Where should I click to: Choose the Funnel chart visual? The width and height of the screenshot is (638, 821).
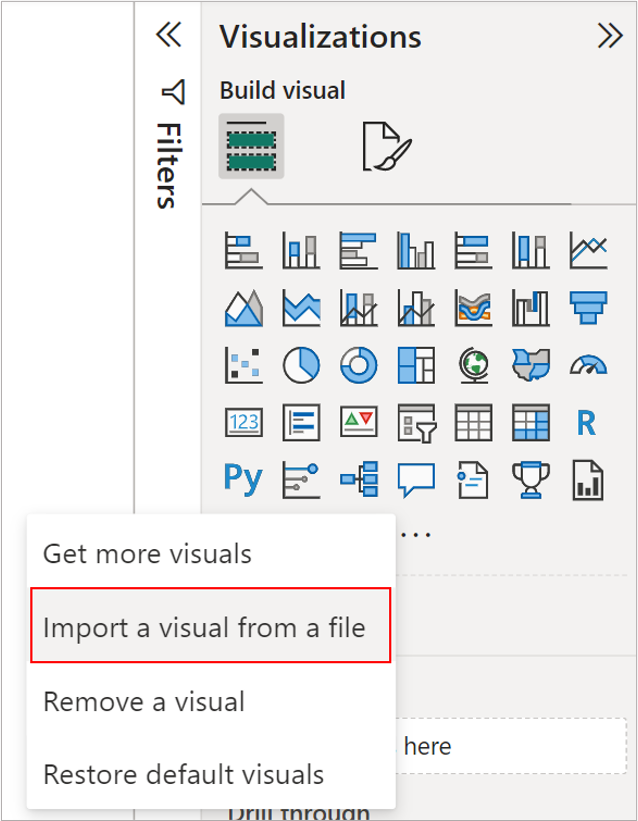pyautogui.click(x=587, y=307)
